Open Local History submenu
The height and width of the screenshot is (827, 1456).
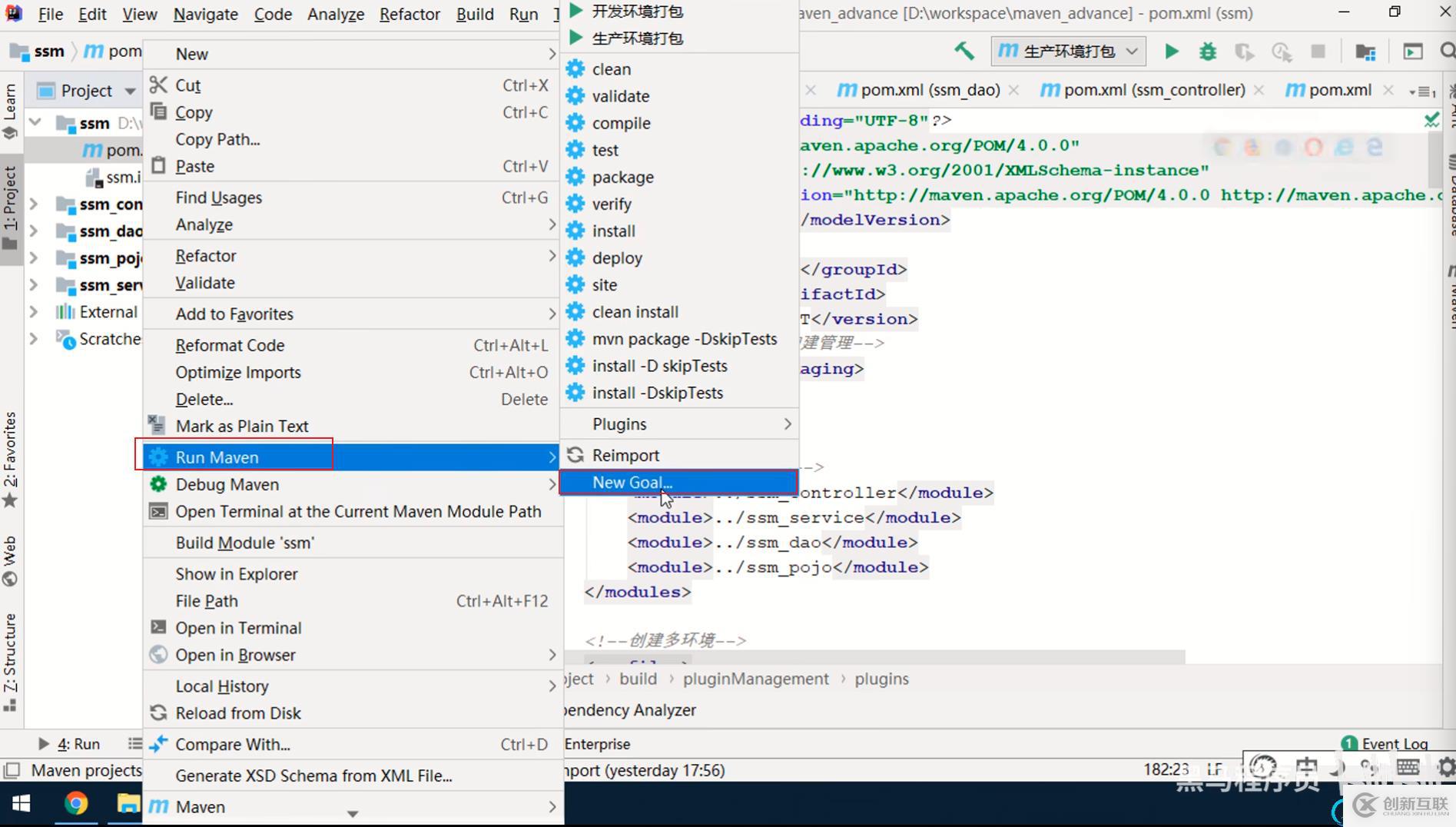pyautogui.click(x=353, y=686)
